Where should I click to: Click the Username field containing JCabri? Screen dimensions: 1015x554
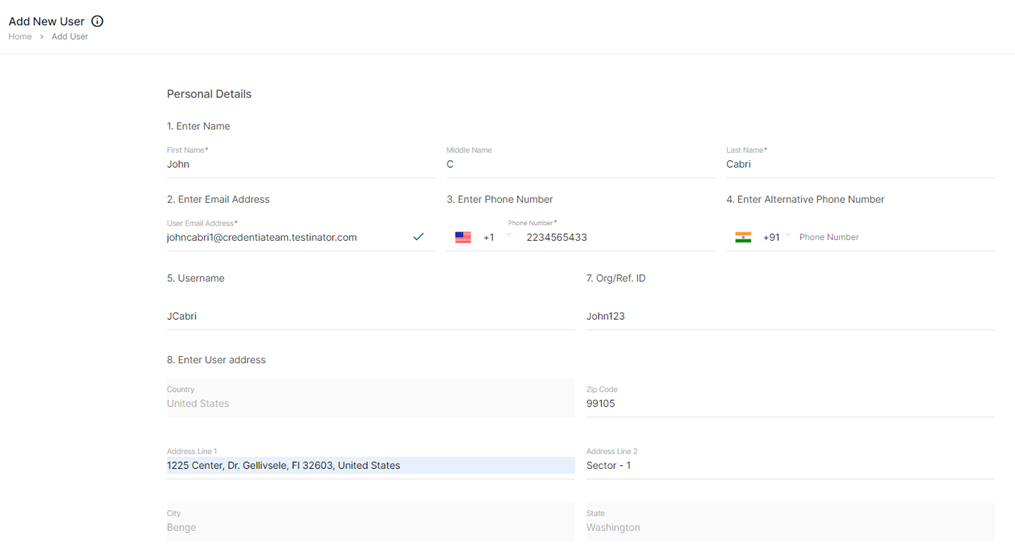[370, 316]
